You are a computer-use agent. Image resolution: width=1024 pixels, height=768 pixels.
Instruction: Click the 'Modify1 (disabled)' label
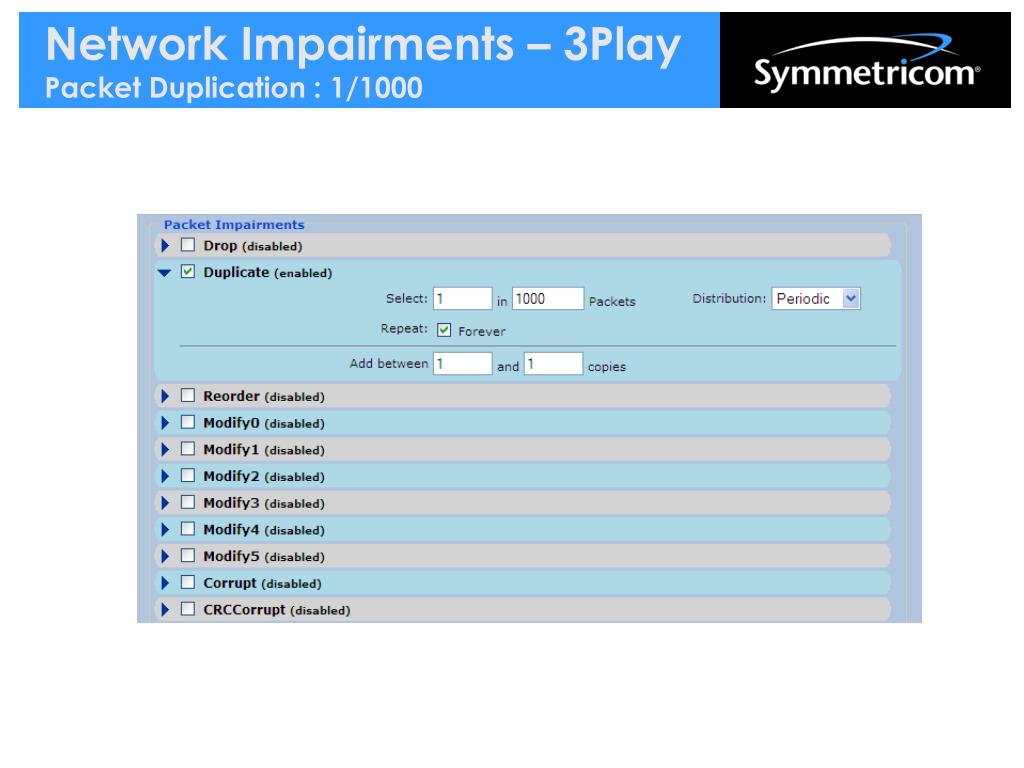click(264, 450)
